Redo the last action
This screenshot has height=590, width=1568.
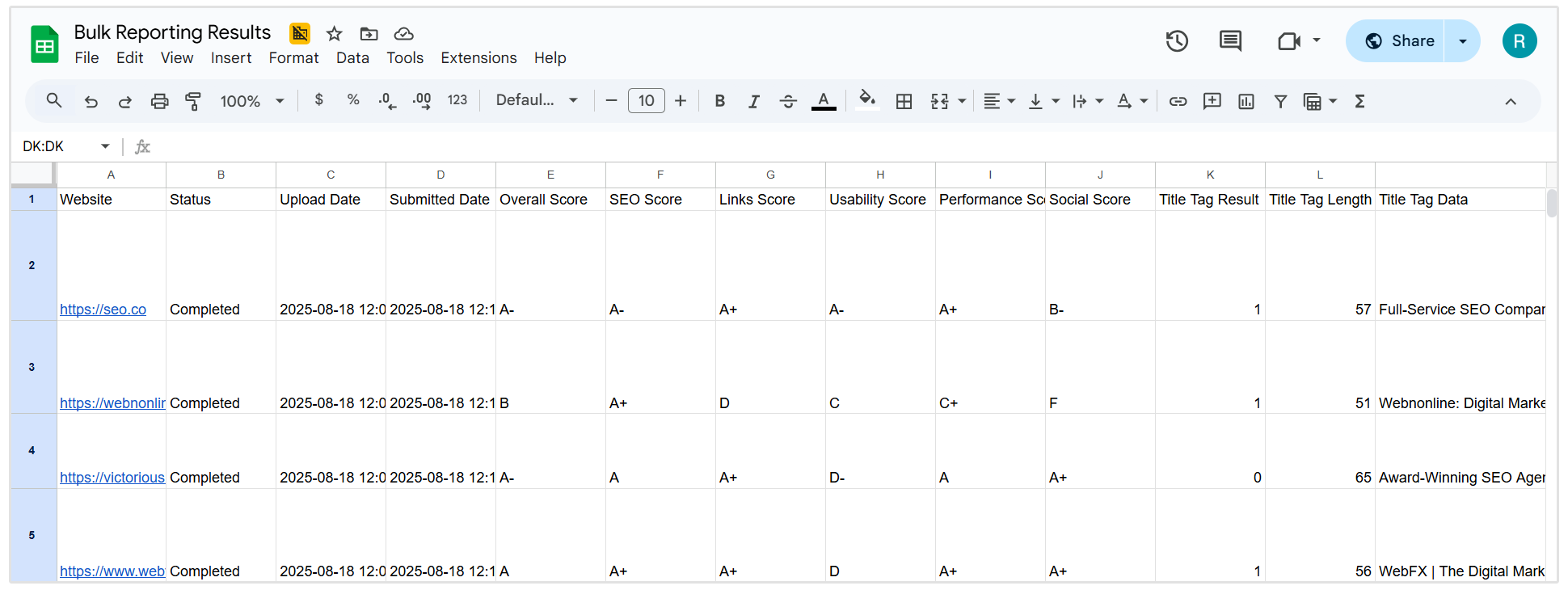[125, 101]
